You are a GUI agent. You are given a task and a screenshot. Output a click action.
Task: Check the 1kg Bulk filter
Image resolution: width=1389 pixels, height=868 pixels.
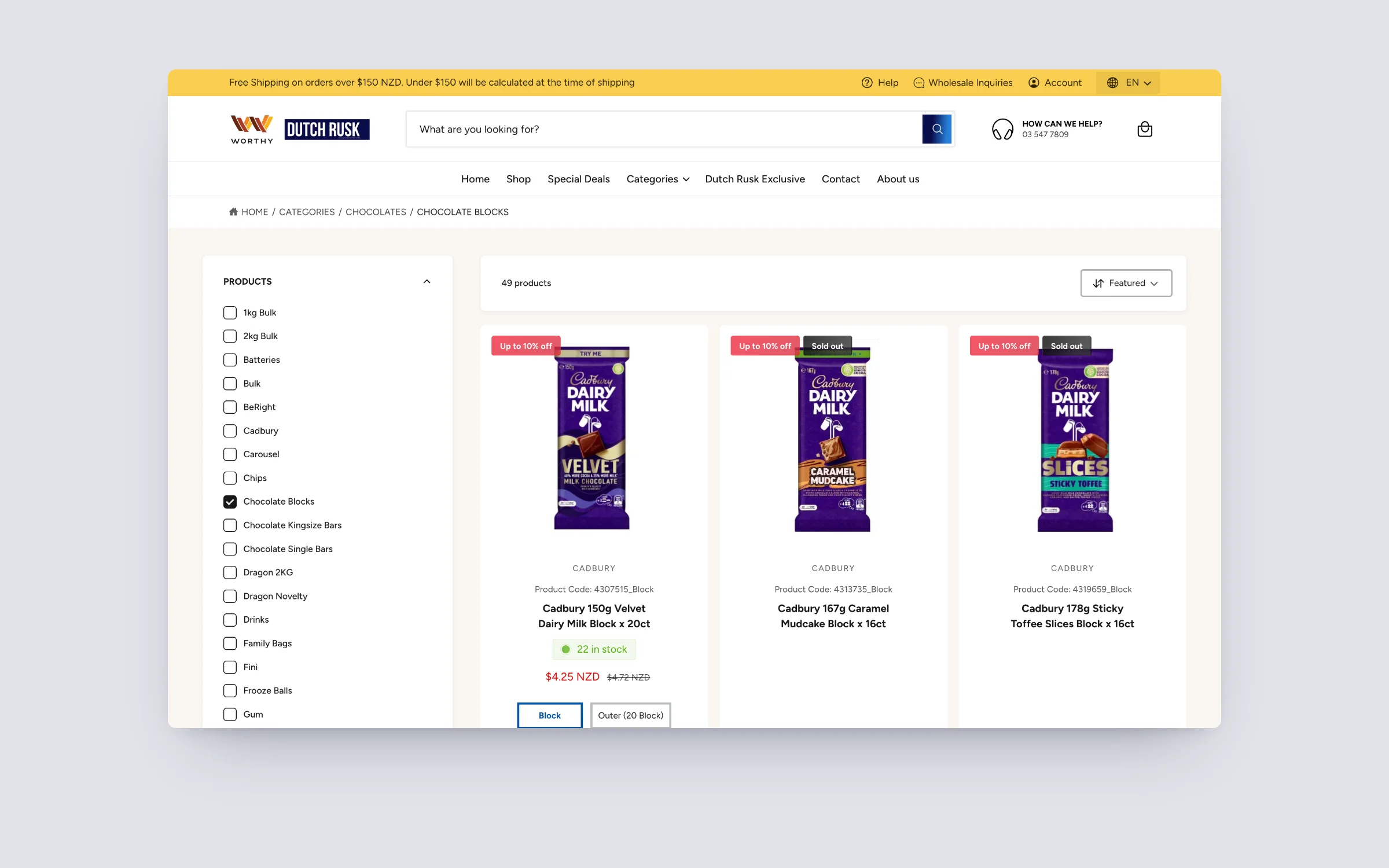tap(230, 312)
